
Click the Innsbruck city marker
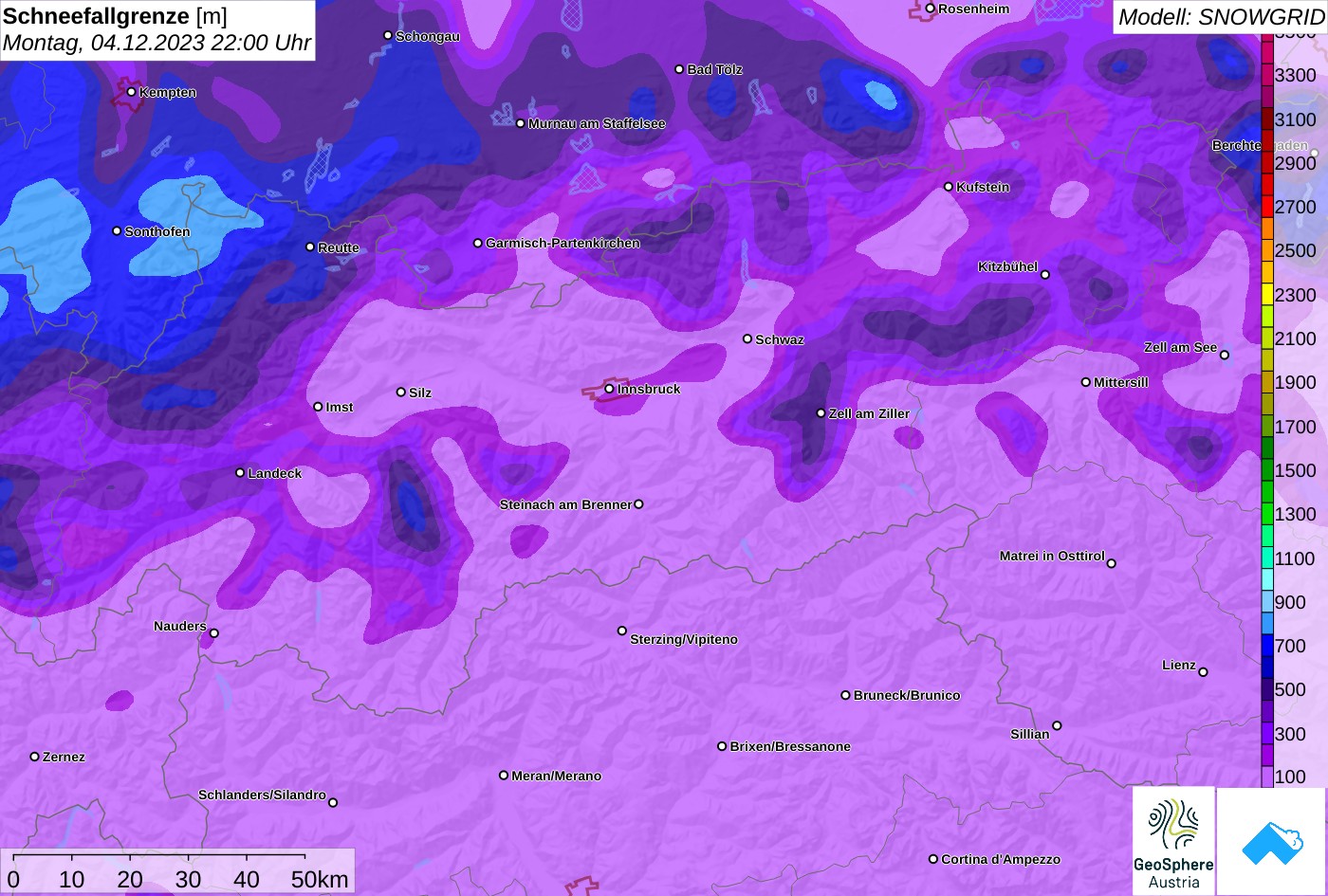click(609, 389)
